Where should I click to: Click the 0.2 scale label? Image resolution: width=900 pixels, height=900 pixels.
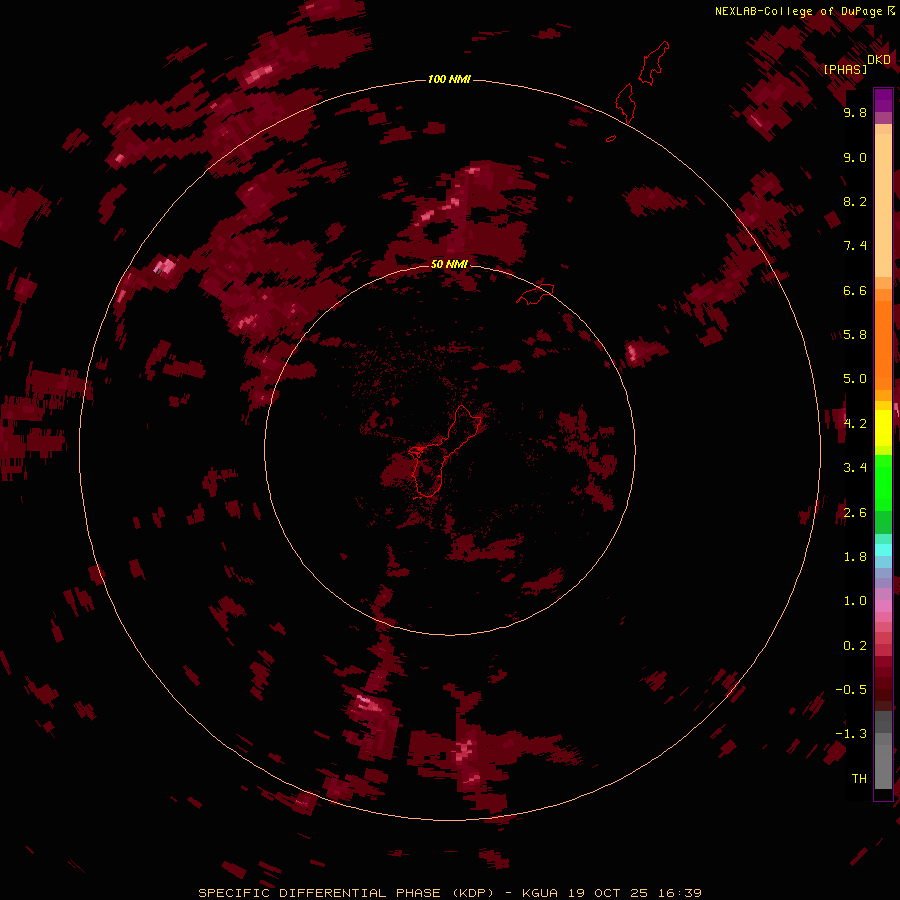click(x=855, y=646)
